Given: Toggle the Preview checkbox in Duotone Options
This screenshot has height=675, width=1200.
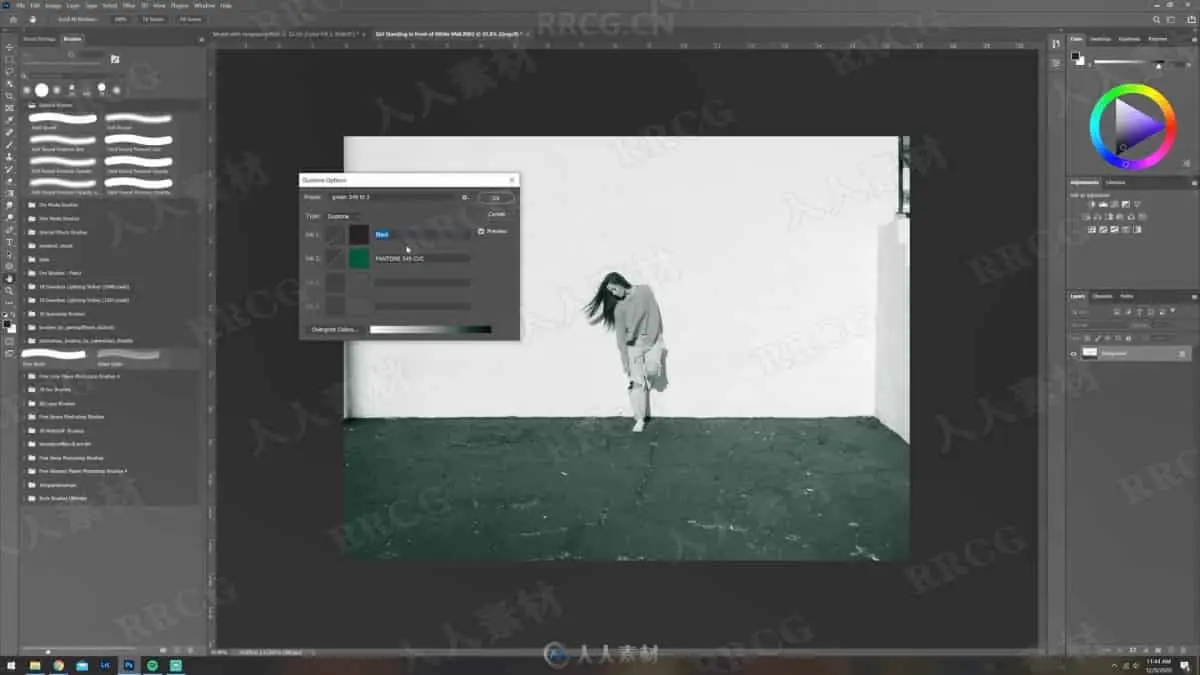Looking at the screenshot, I should [x=481, y=231].
